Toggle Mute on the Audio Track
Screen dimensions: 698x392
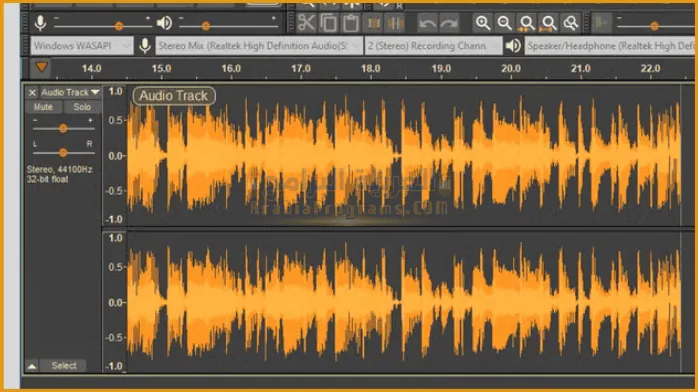coord(43,107)
